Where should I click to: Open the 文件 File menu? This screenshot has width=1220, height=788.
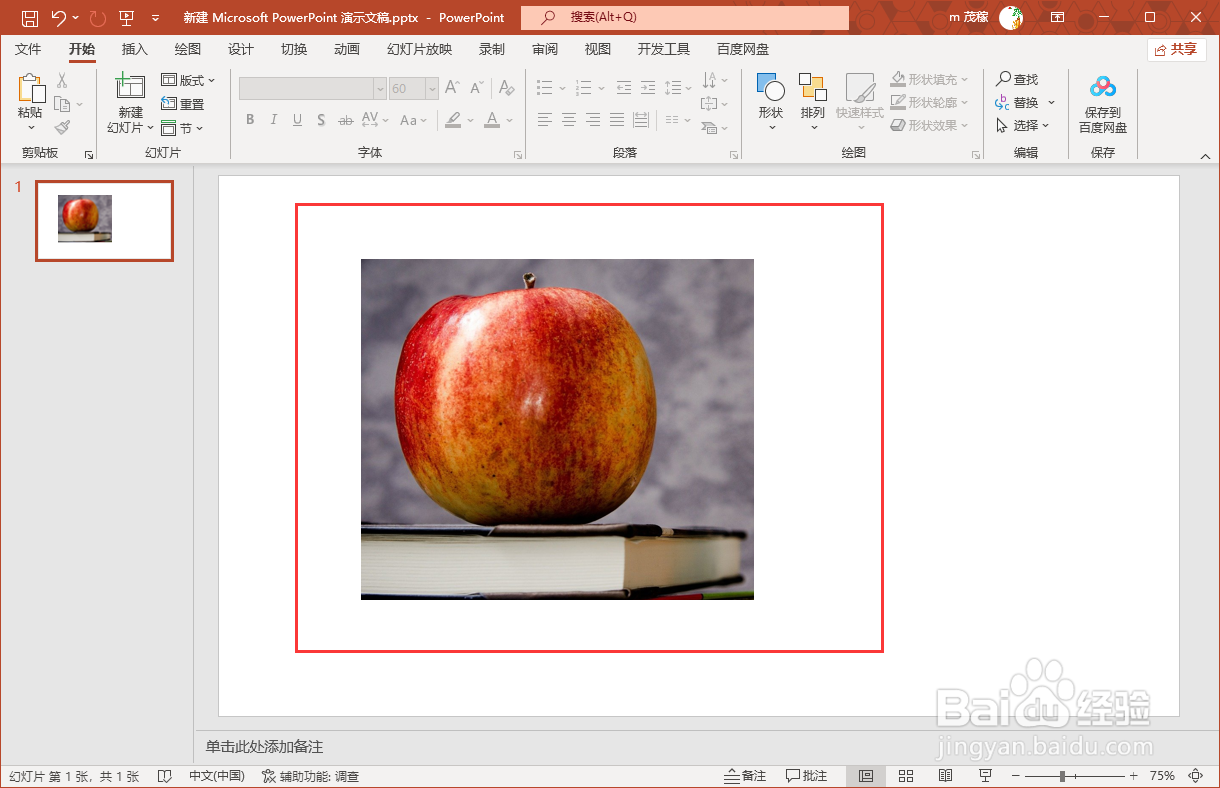coord(28,49)
